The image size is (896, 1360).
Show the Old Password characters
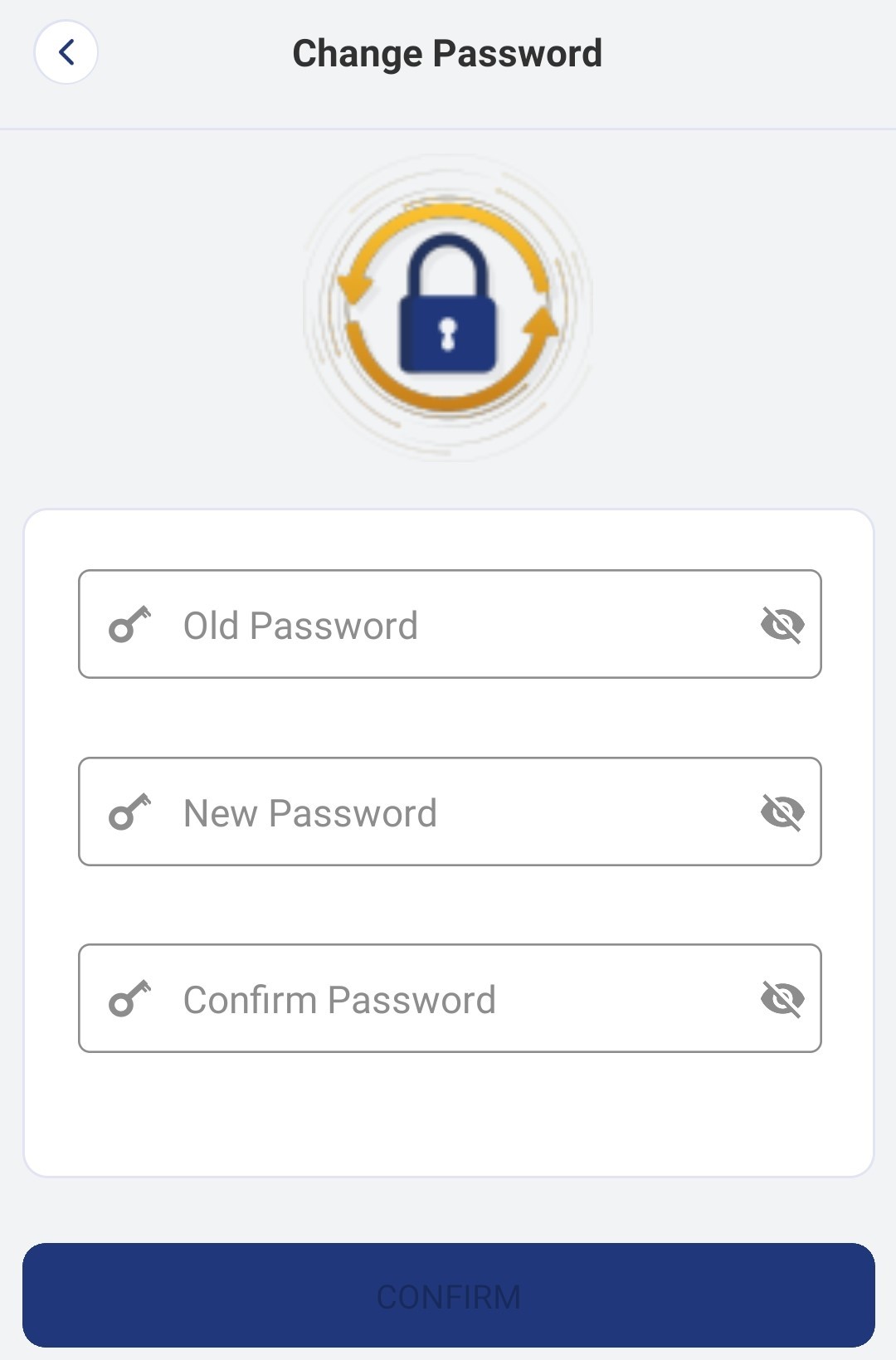point(782,625)
